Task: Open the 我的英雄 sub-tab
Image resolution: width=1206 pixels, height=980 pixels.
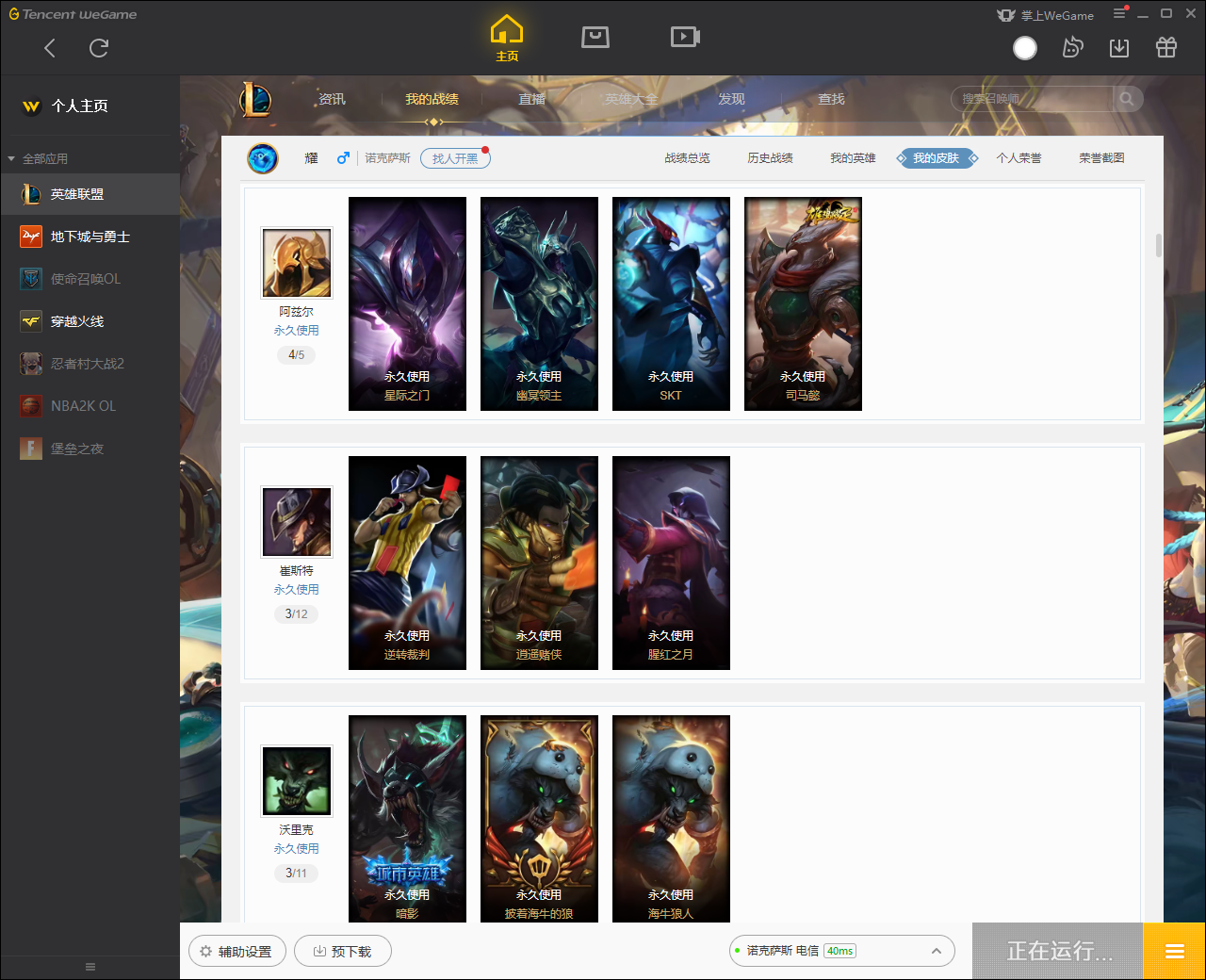Action: click(853, 158)
